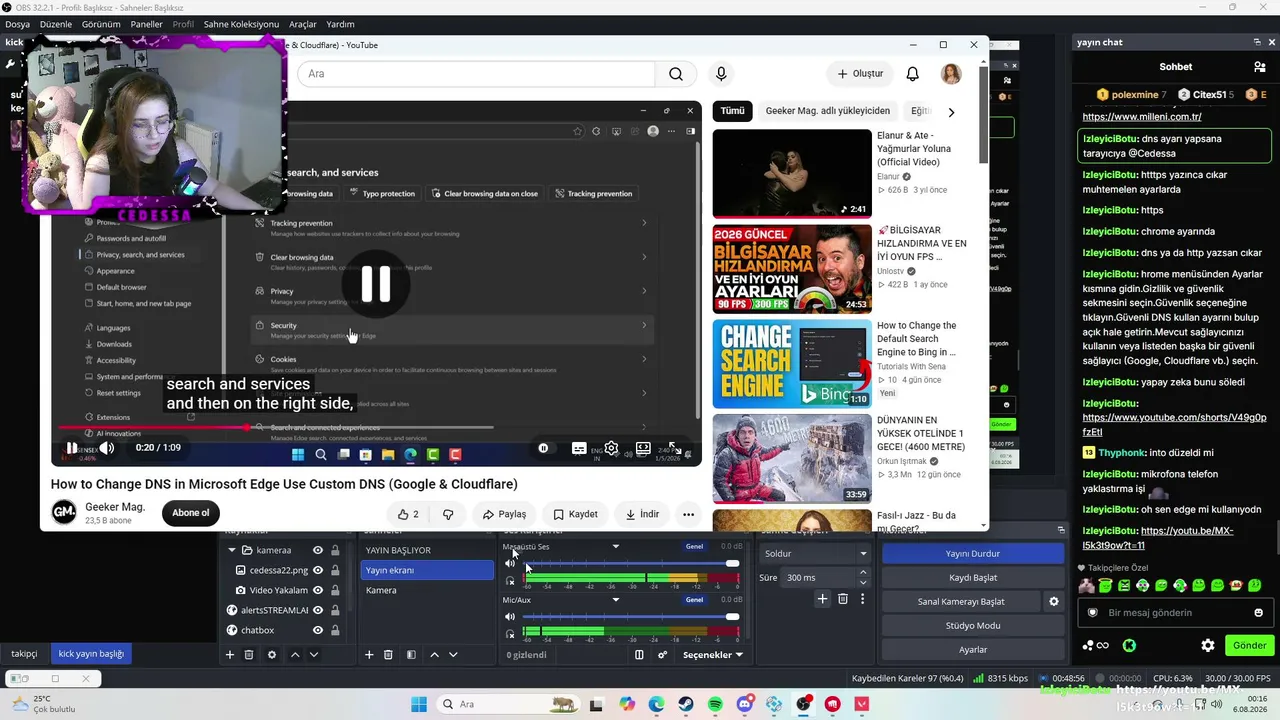Open transition options three-dot menu
Screen dimensions: 1280x720
pos(862,599)
